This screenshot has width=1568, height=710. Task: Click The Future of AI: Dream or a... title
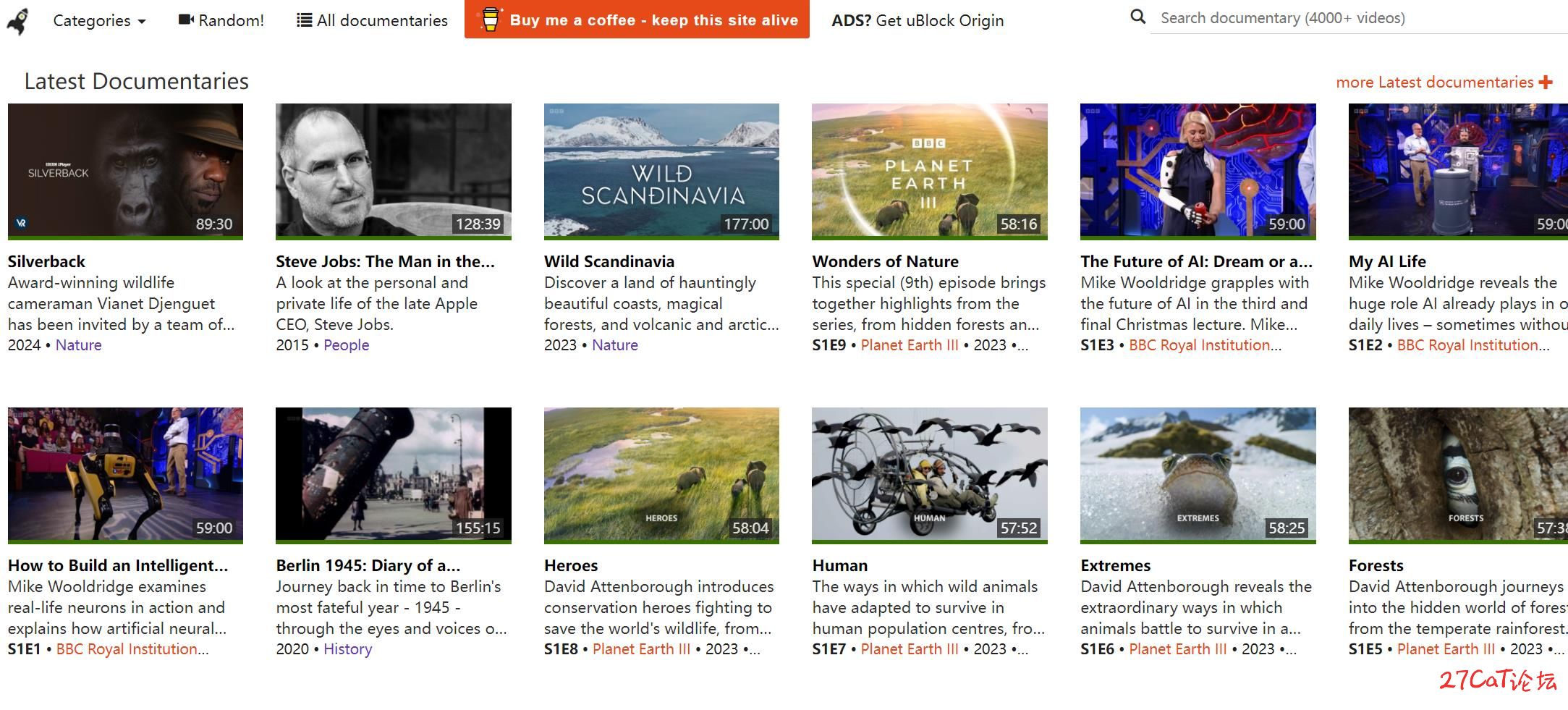tap(1196, 261)
